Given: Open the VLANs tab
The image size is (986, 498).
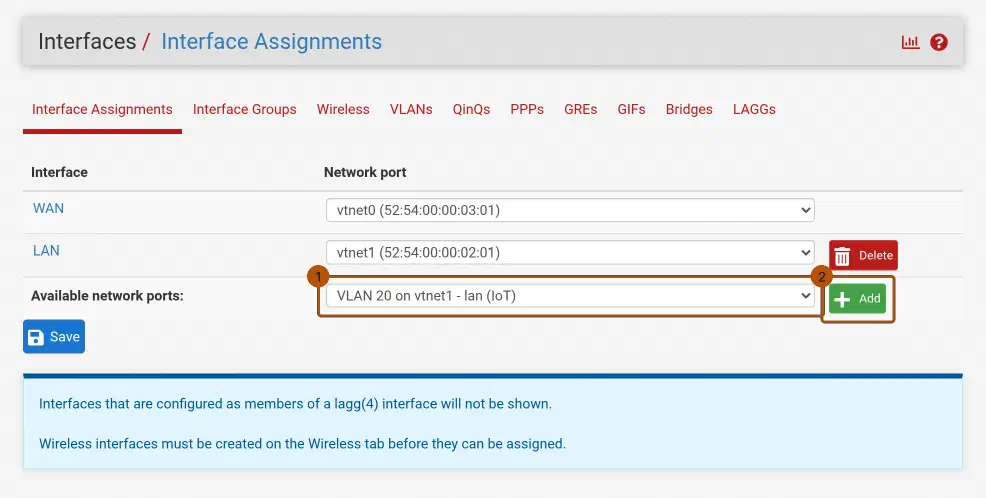Looking at the screenshot, I should [411, 109].
